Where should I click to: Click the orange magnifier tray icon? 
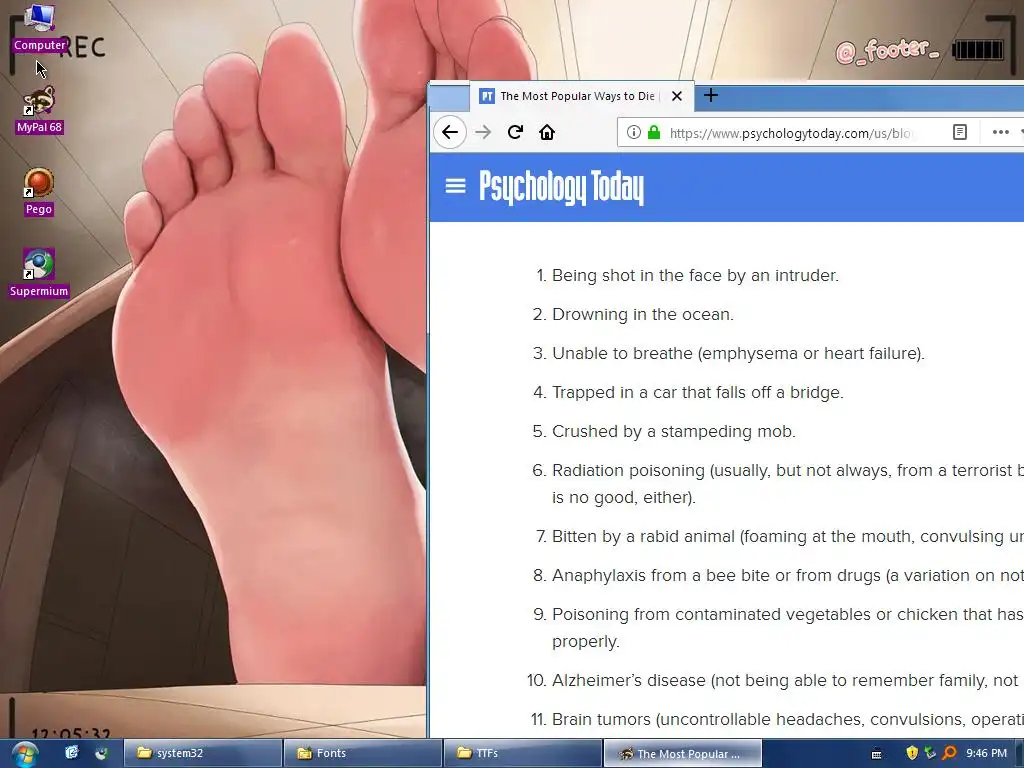click(x=950, y=753)
